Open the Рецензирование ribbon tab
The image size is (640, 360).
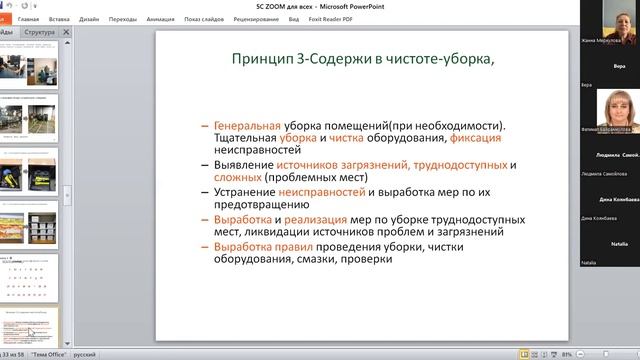(x=256, y=19)
